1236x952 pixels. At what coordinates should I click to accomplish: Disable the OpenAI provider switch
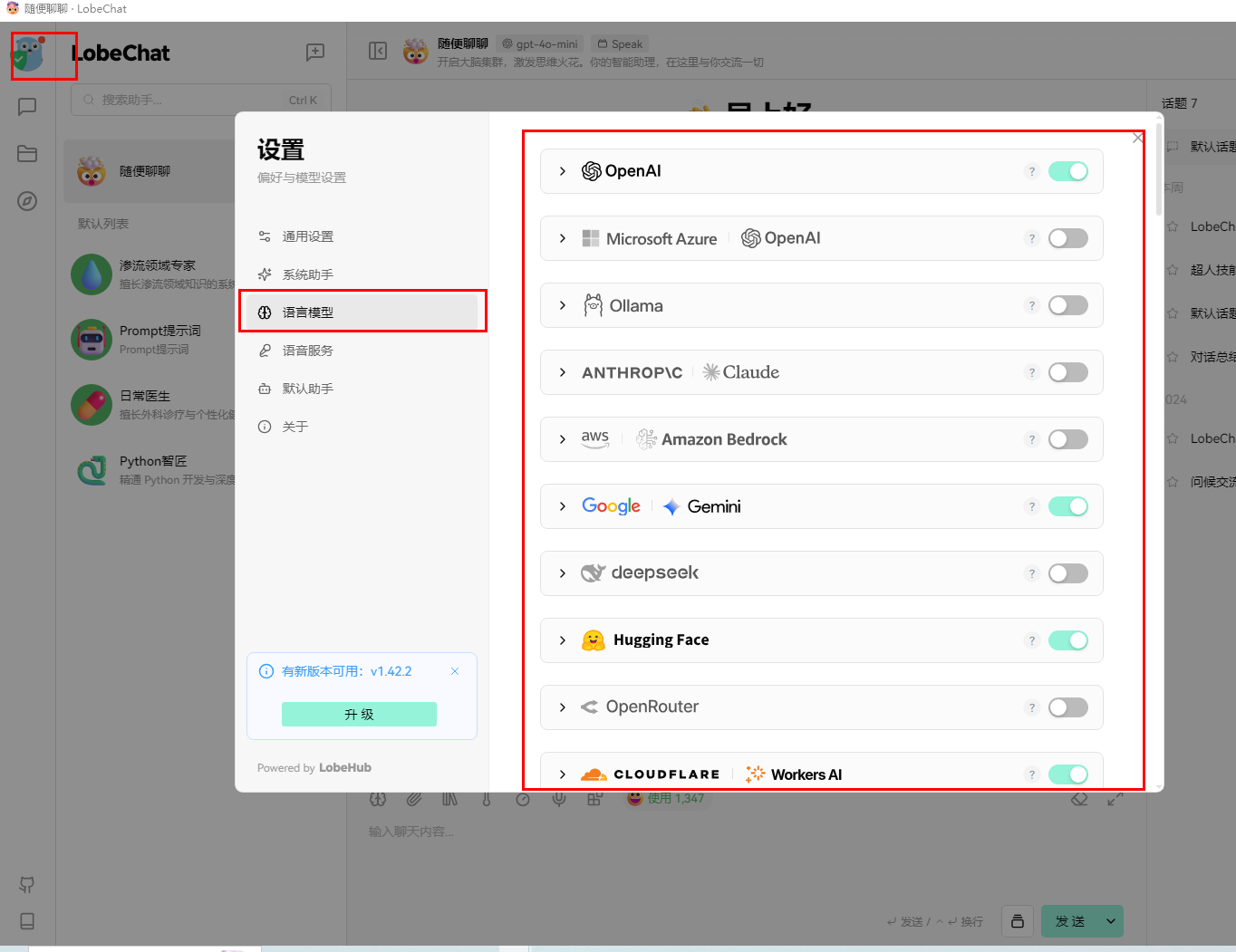[x=1068, y=171]
